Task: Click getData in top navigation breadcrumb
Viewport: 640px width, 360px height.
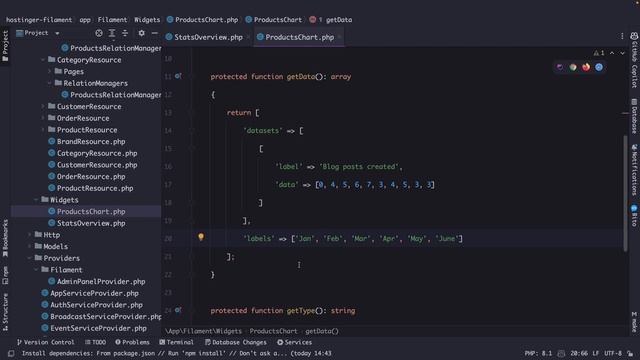Action: click(x=339, y=20)
